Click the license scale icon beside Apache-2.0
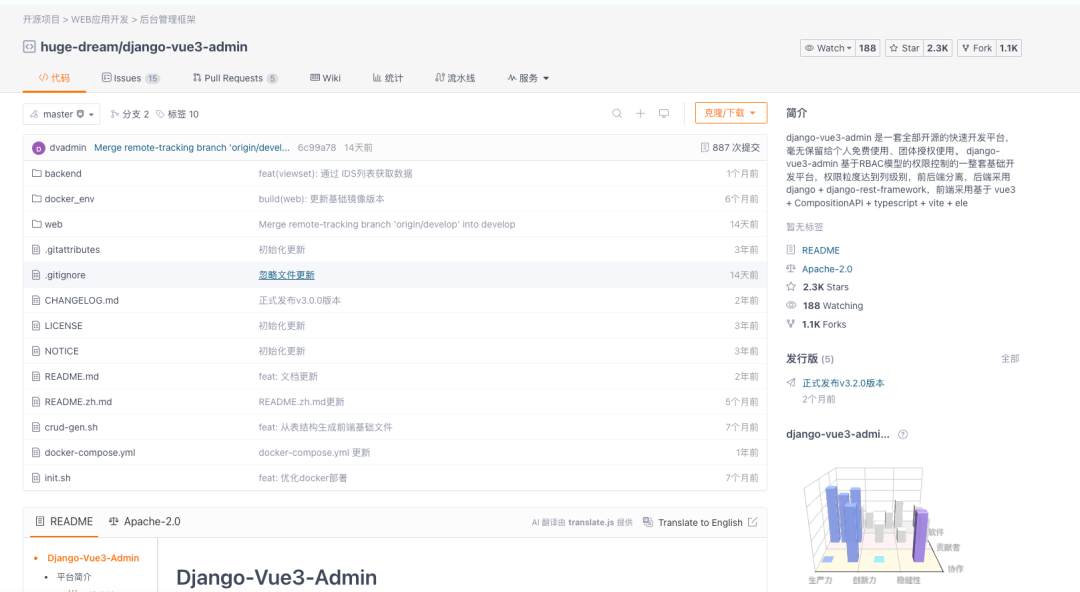Screen dimensions: 1080x592 (791, 268)
